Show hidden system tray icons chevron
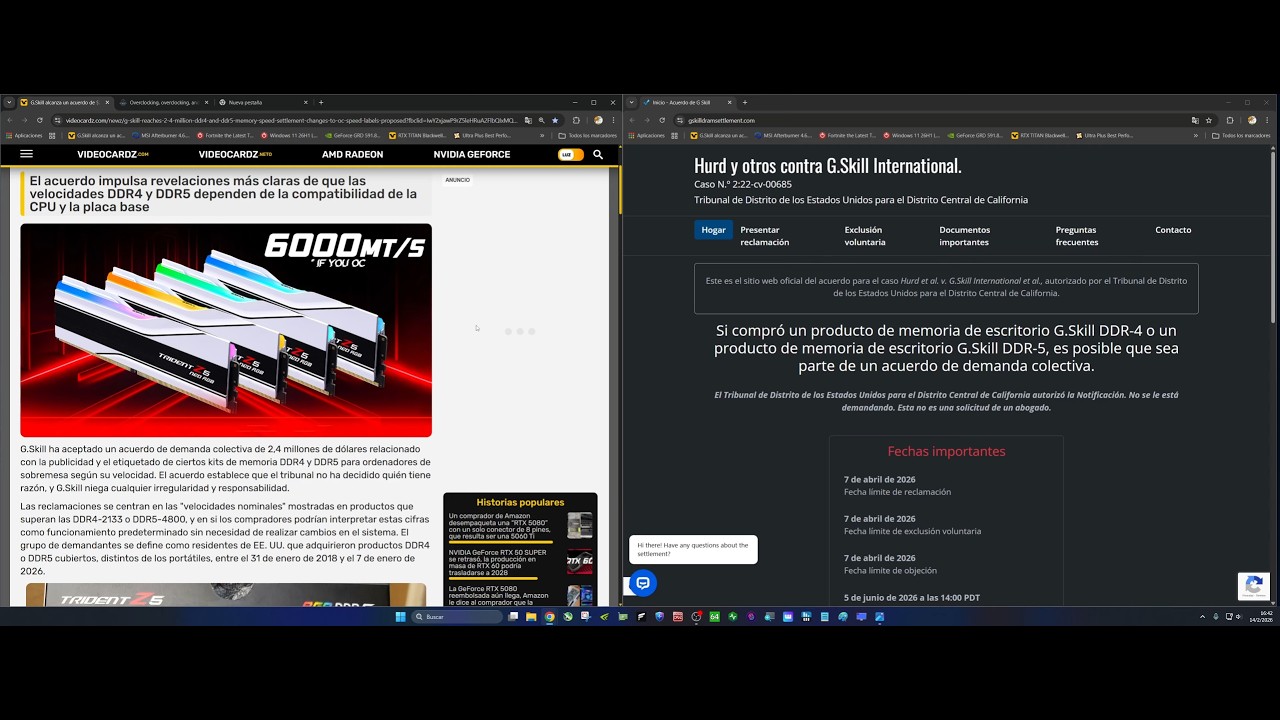This screenshot has width=1280, height=720. coord(1202,617)
